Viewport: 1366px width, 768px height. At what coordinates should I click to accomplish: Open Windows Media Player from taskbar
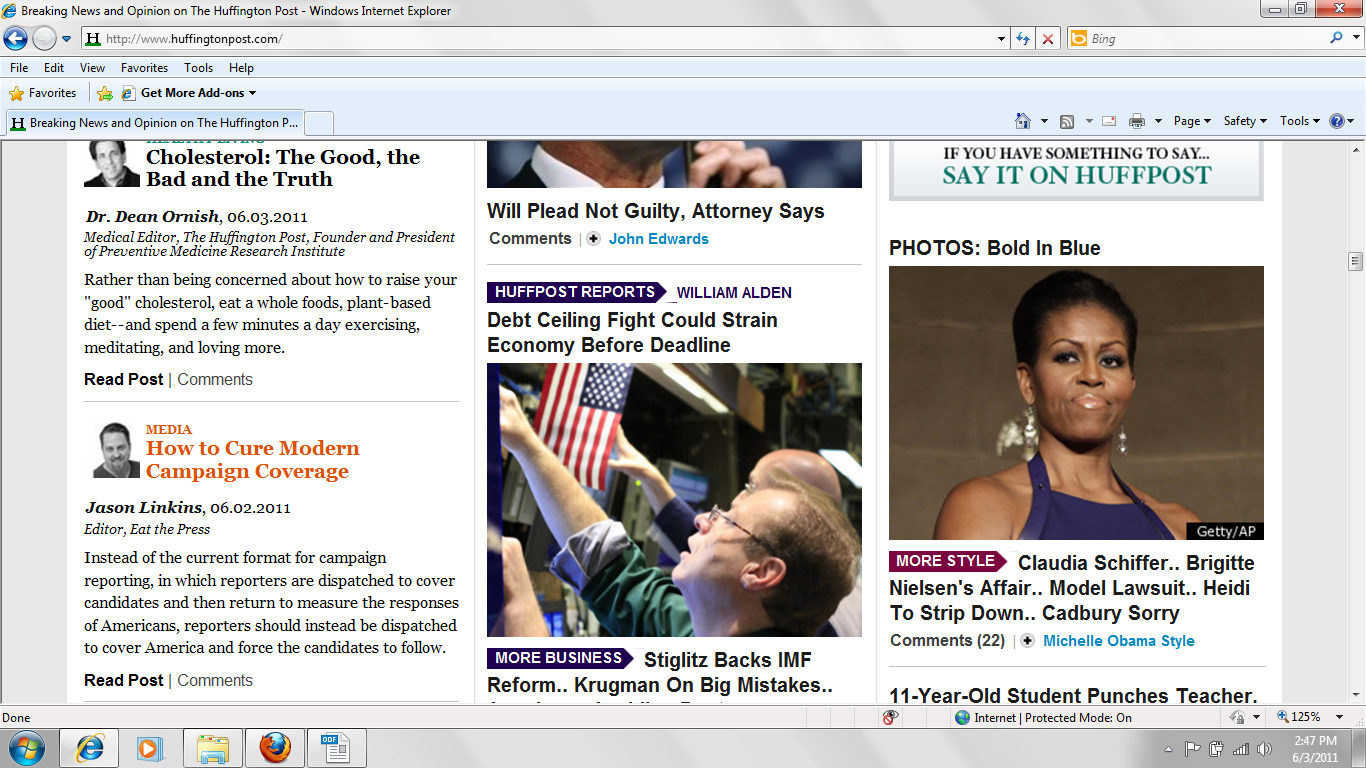point(150,748)
